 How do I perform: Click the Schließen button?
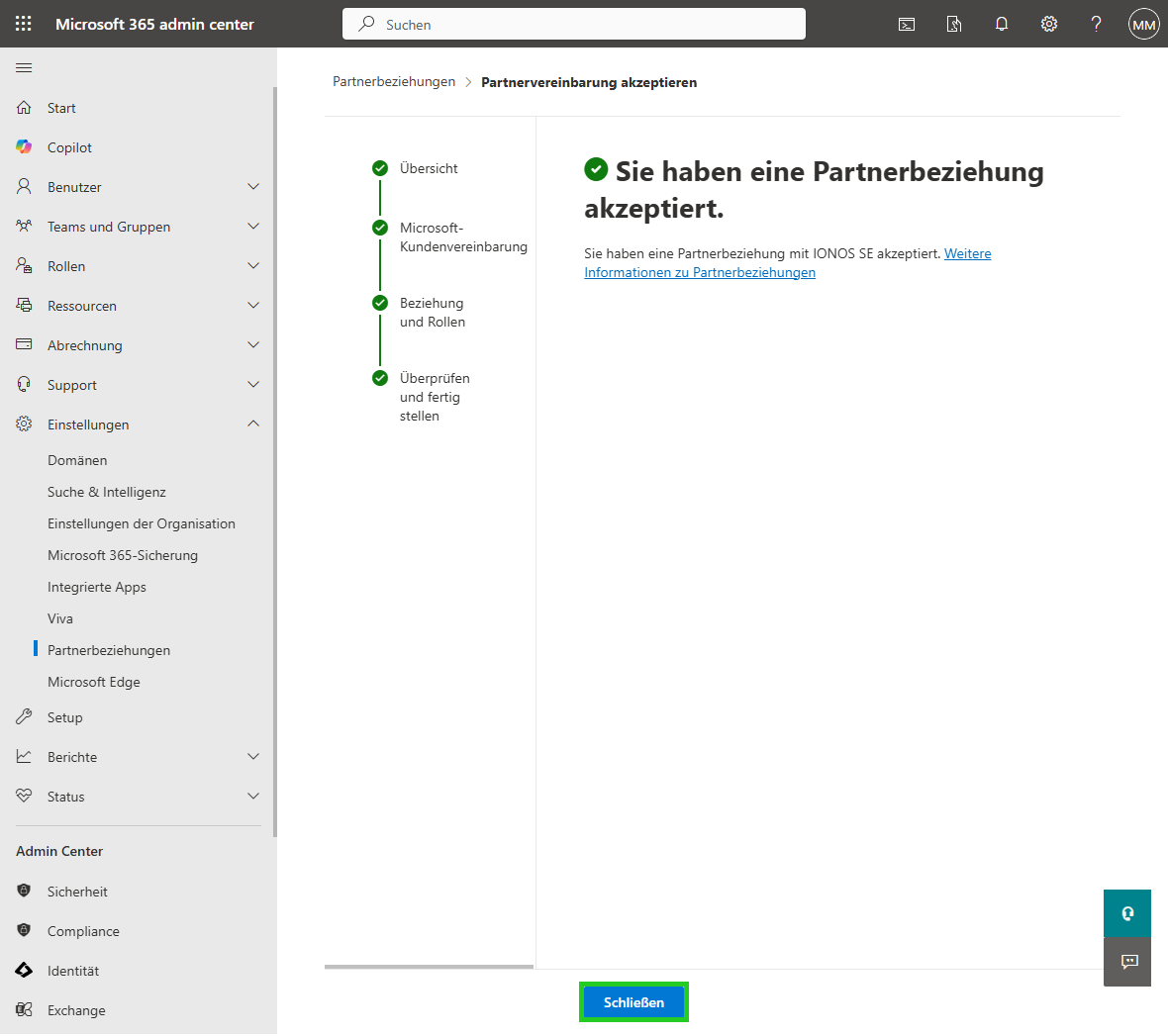633,1002
